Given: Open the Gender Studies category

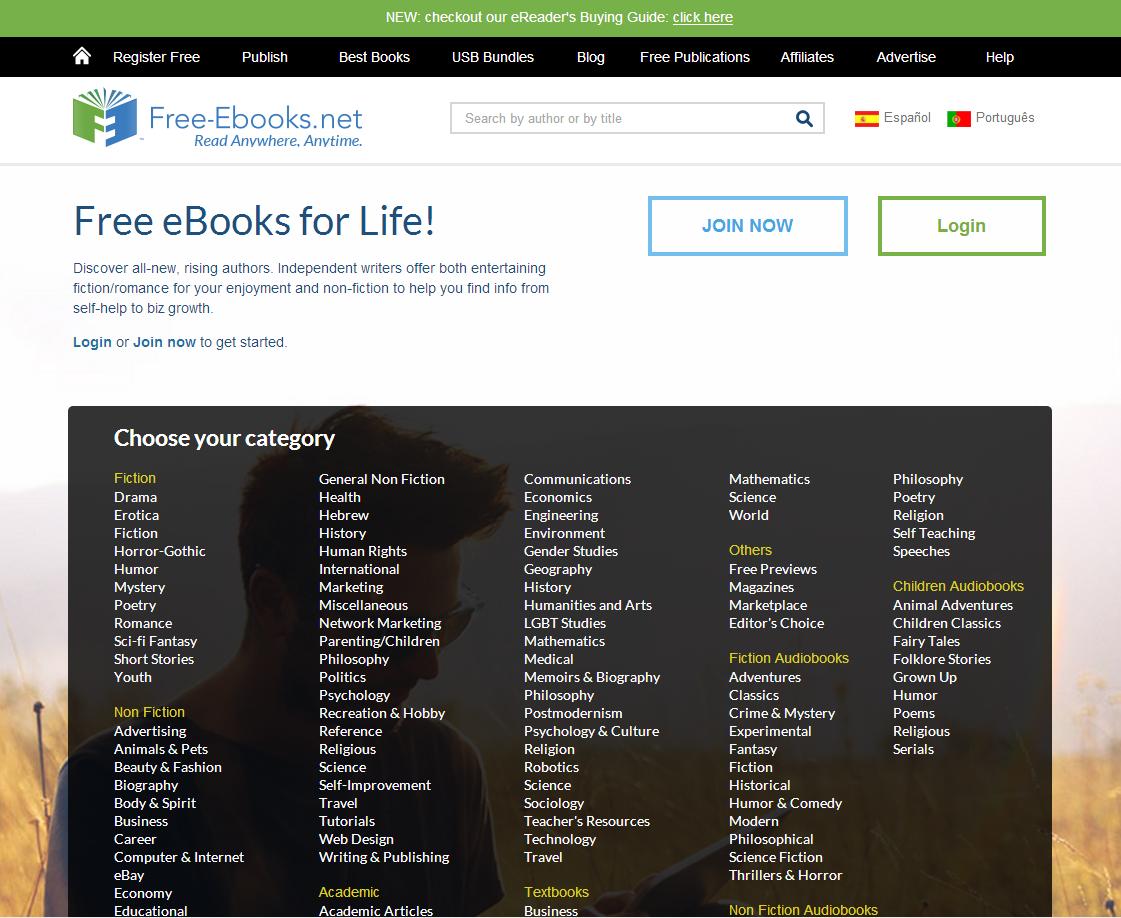Looking at the screenshot, I should pyautogui.click(x=571, y=551).
